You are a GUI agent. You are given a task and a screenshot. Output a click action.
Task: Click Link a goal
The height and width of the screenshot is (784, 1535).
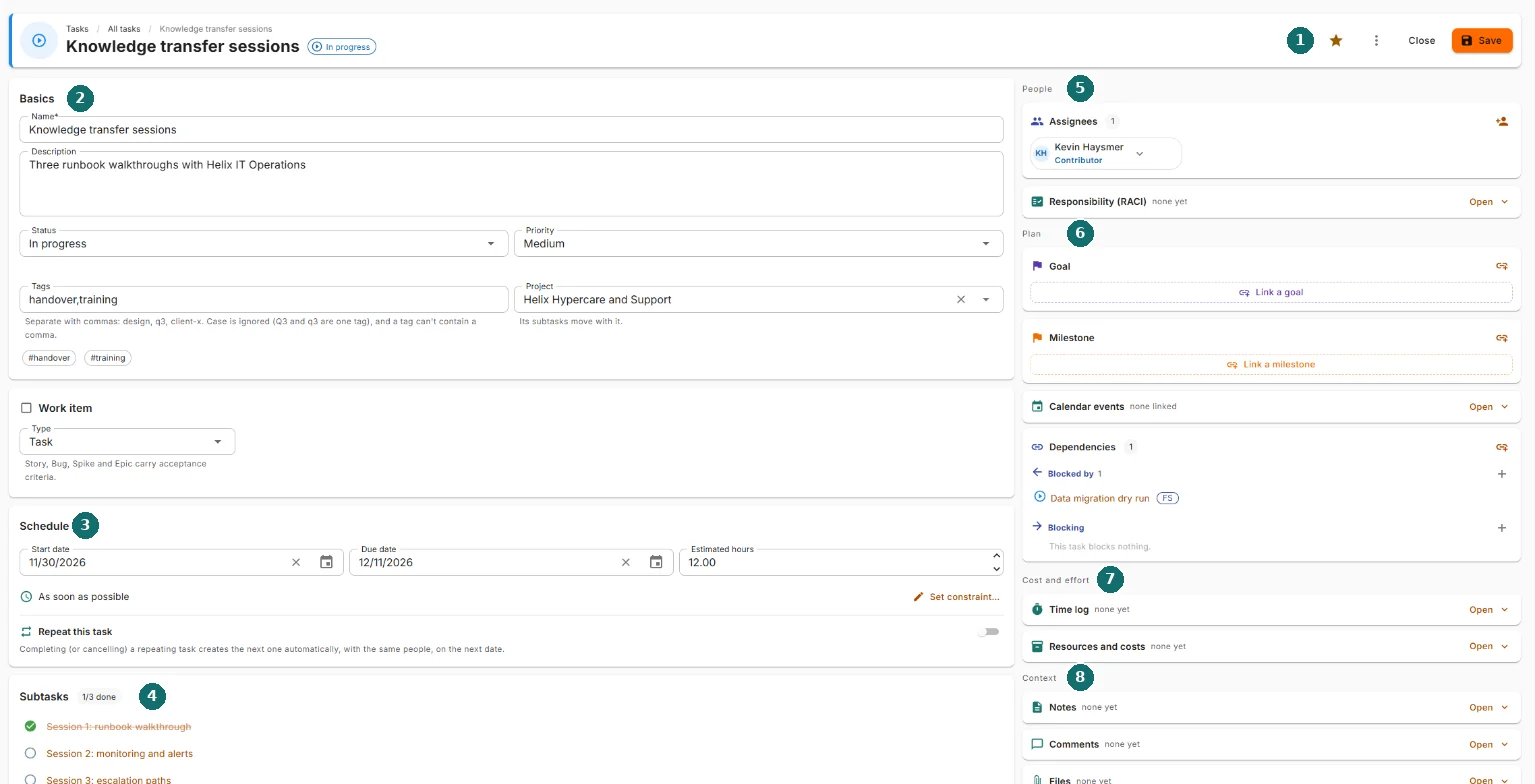pos(1271,292)
